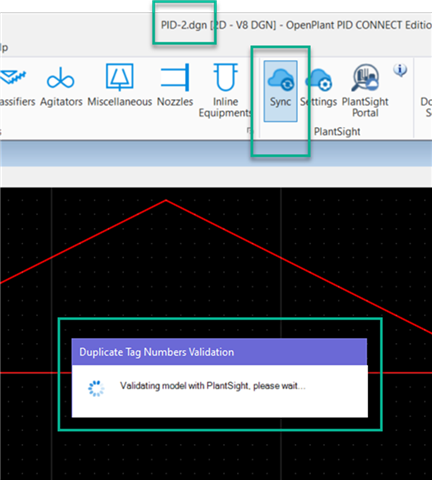Click the PlantSight ribbon group label

(337, 132)
